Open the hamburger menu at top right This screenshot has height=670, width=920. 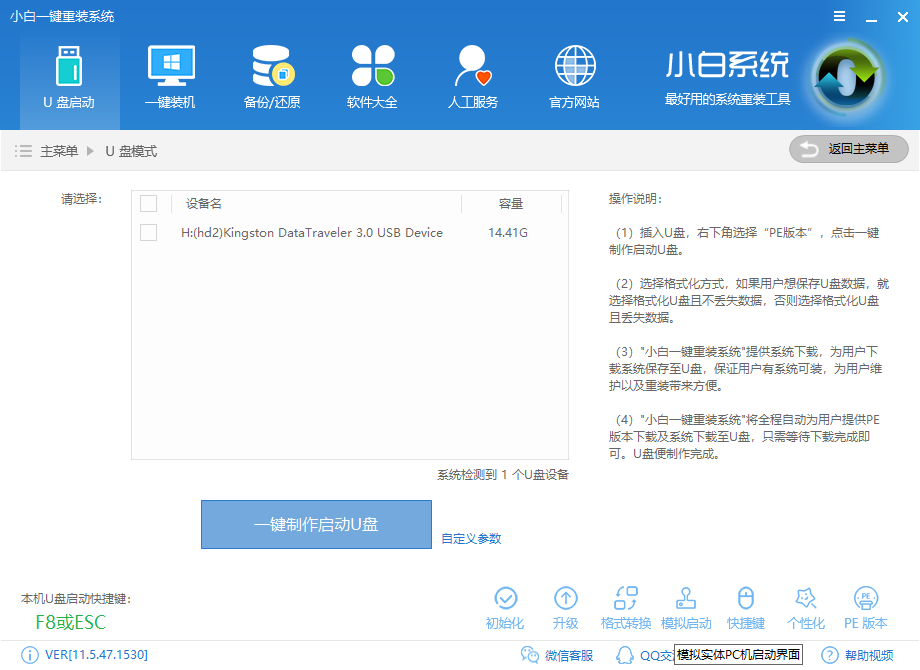839,16
